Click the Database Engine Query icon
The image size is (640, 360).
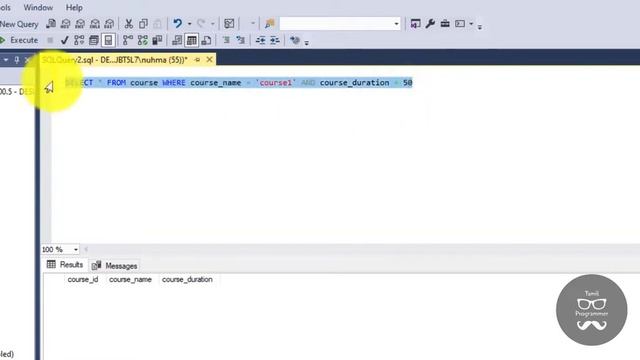(x=51, y=24)
